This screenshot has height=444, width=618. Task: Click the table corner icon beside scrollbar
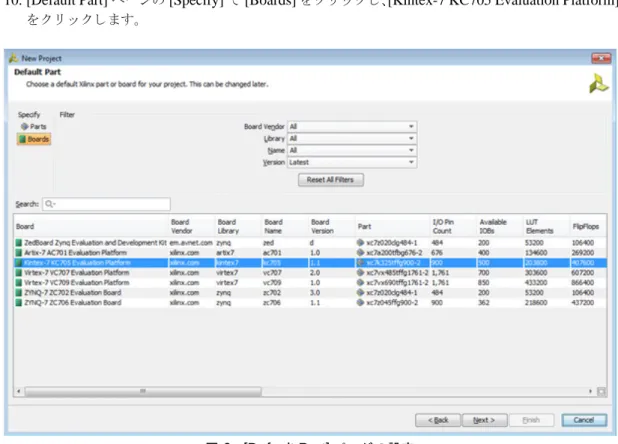point(601,391)
